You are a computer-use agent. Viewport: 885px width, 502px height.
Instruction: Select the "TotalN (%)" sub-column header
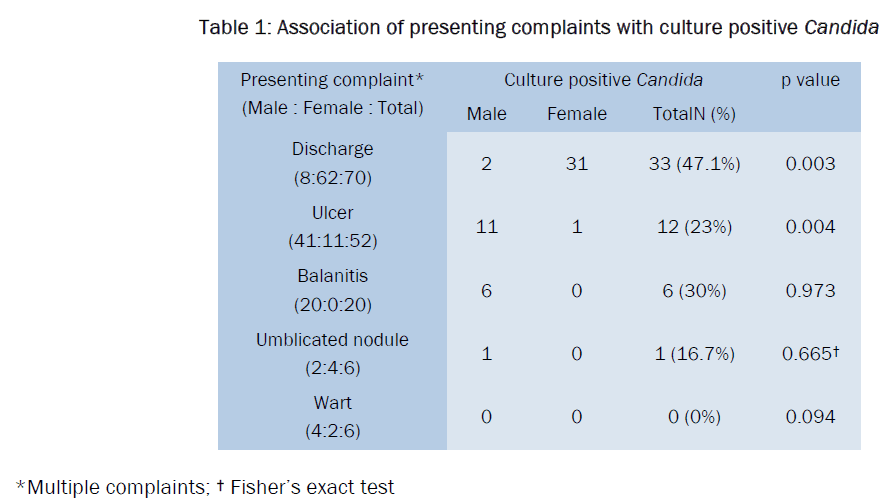tap(694, 114)
